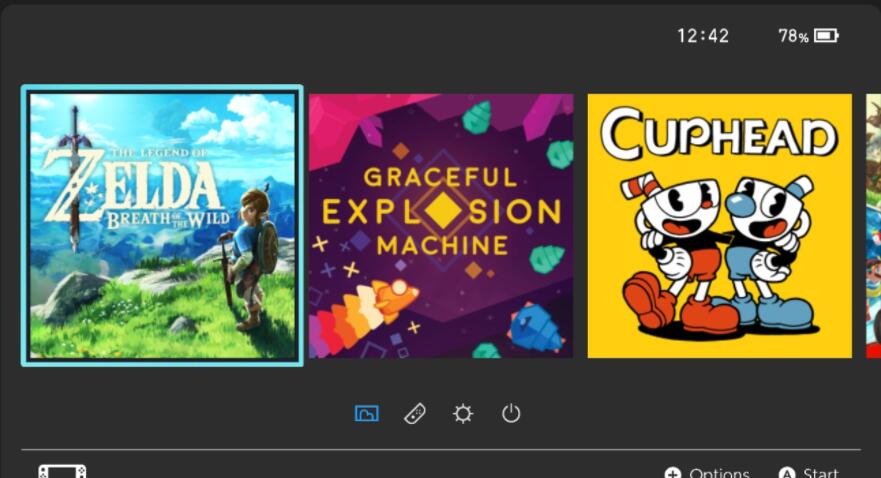
Task: Click the 12:42 clock
Action: point(703,36)
